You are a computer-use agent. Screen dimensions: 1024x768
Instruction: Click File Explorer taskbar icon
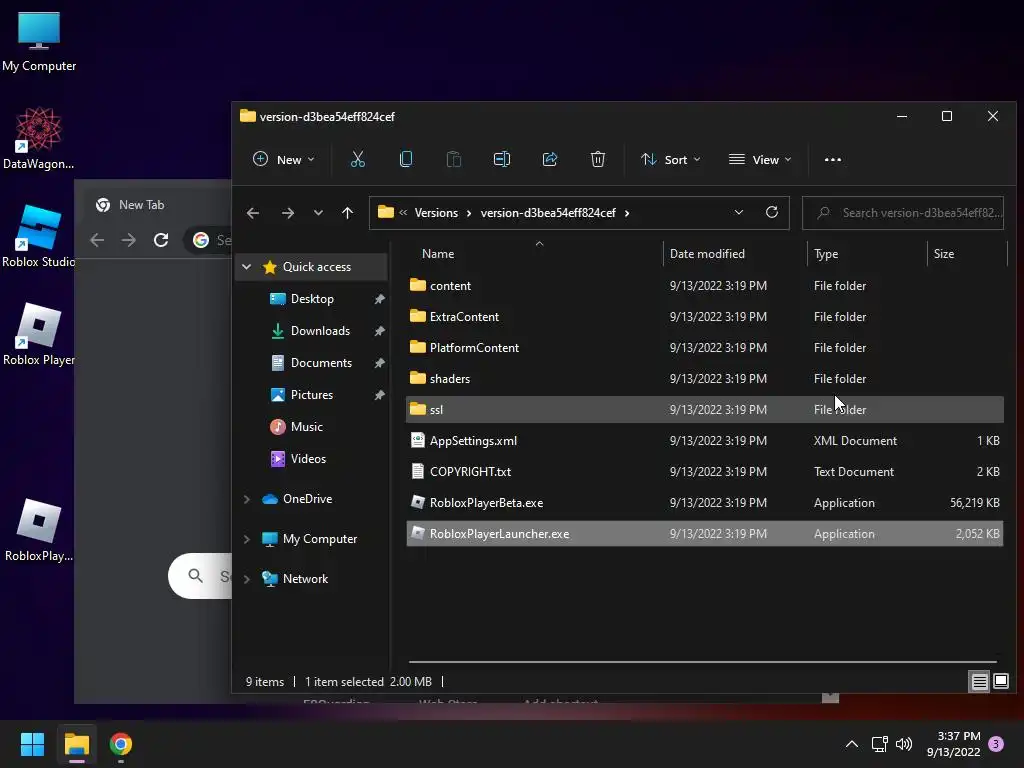76,744
